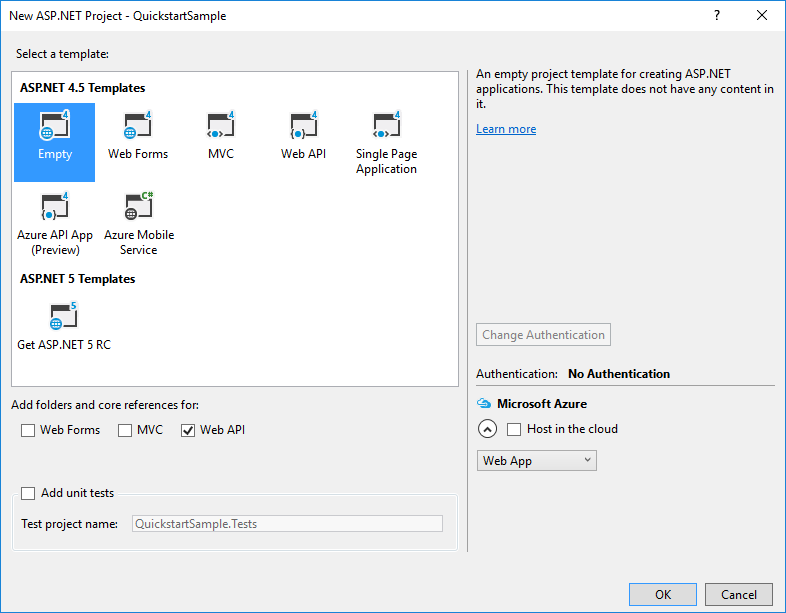Click the Test project name field

tap(287, 524)
